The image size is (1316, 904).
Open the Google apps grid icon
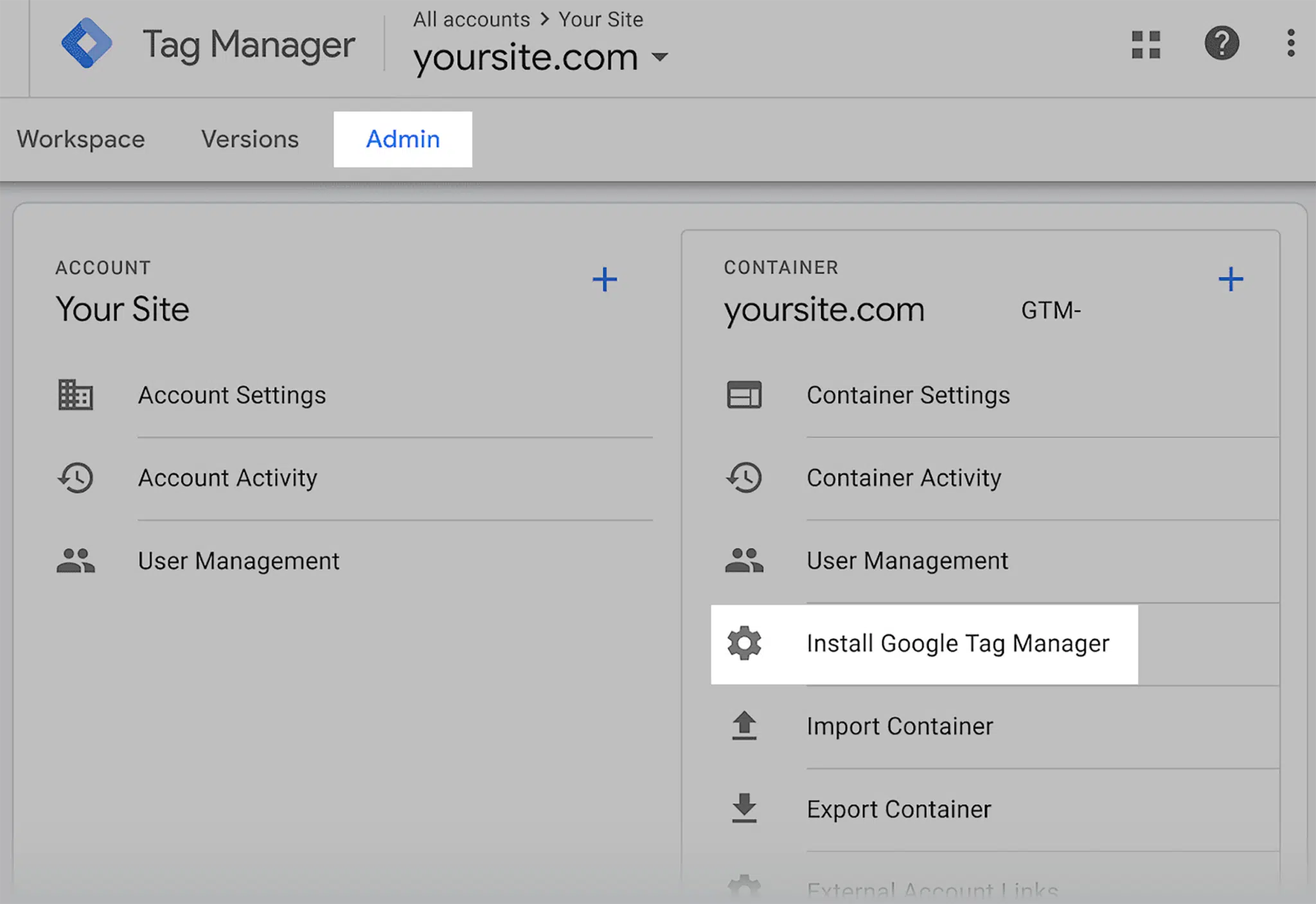[1146, 44]
